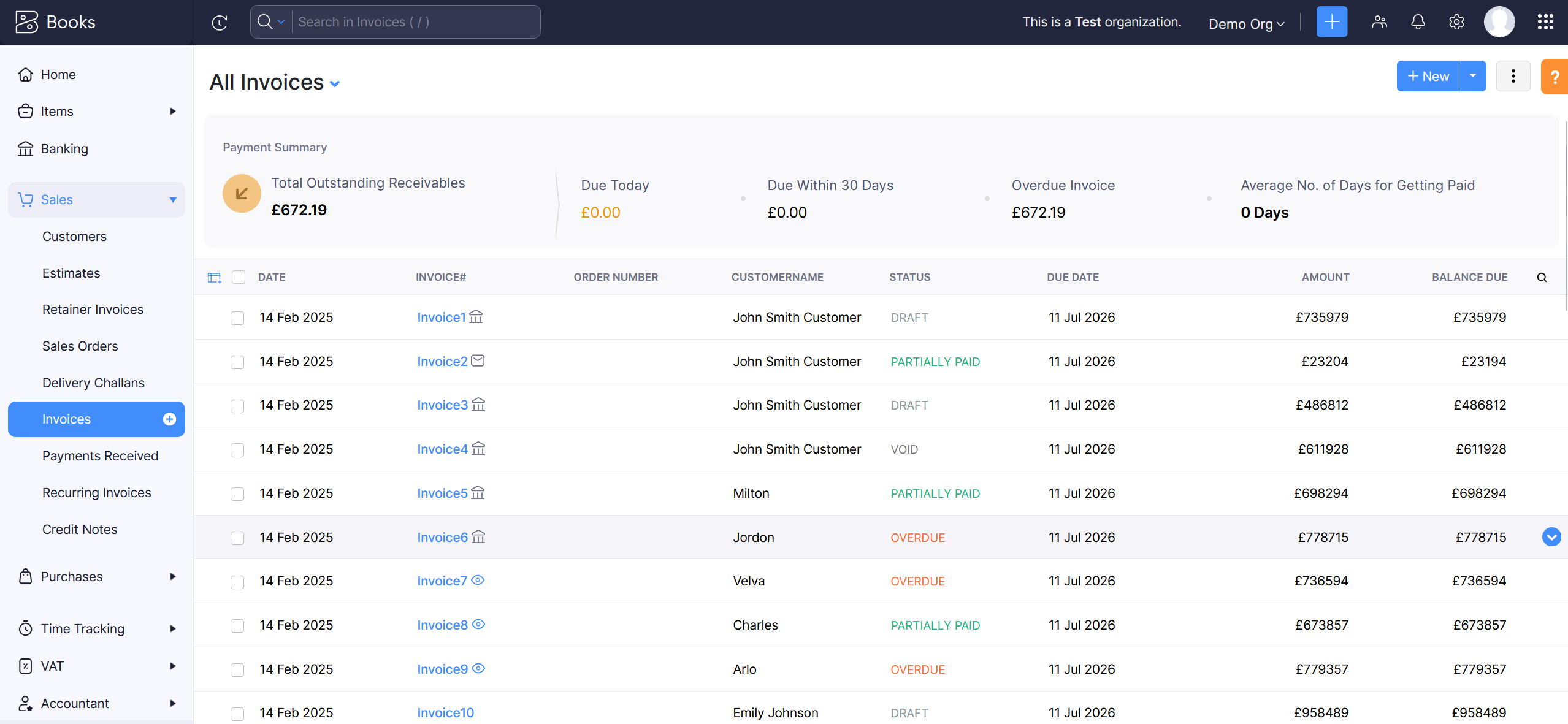
Task: Open the Zoho apps grid
Action: pos(1545,21)
